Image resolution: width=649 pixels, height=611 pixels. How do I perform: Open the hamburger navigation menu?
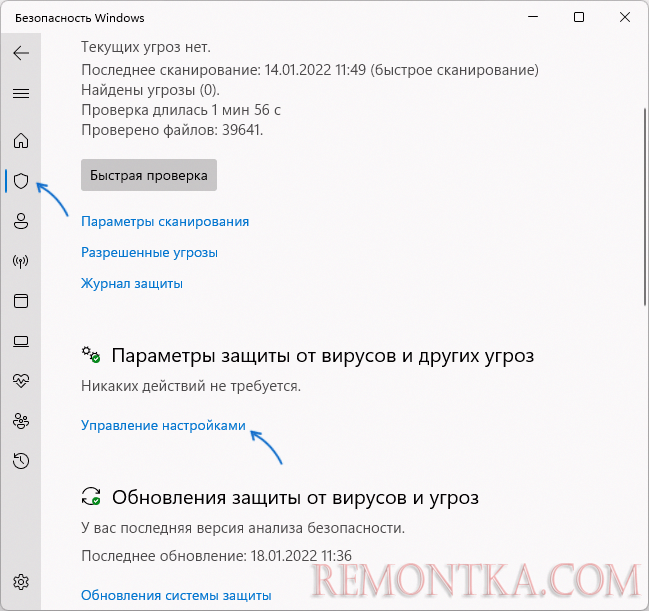click(21, 94)
